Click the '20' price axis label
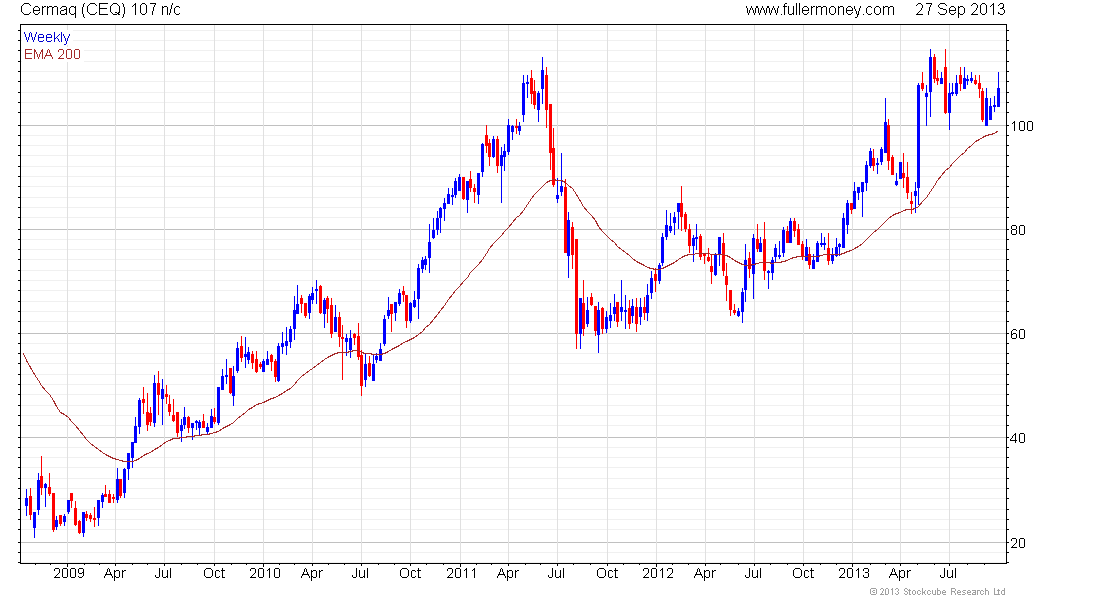1100x600 pixels. [1018, 542]
